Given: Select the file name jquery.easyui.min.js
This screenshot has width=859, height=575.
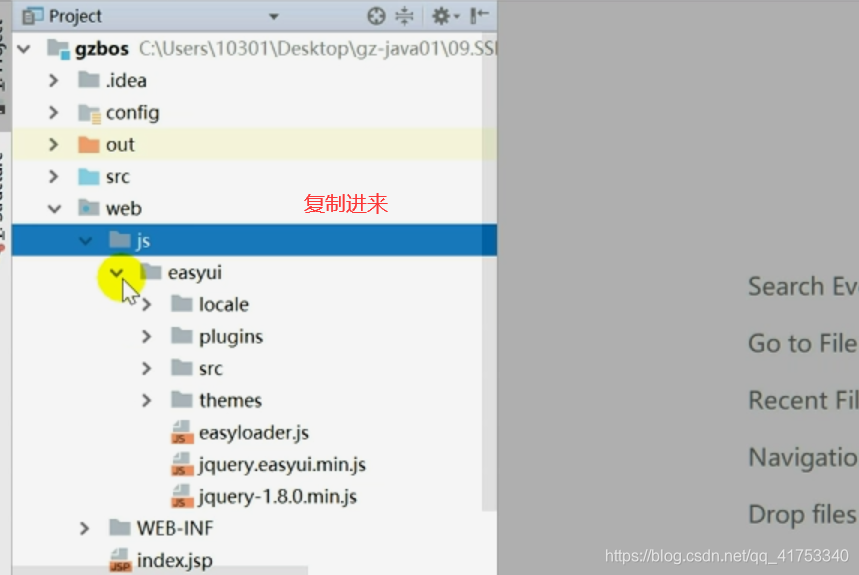Looking at the screenshot, I should point(282,465).
